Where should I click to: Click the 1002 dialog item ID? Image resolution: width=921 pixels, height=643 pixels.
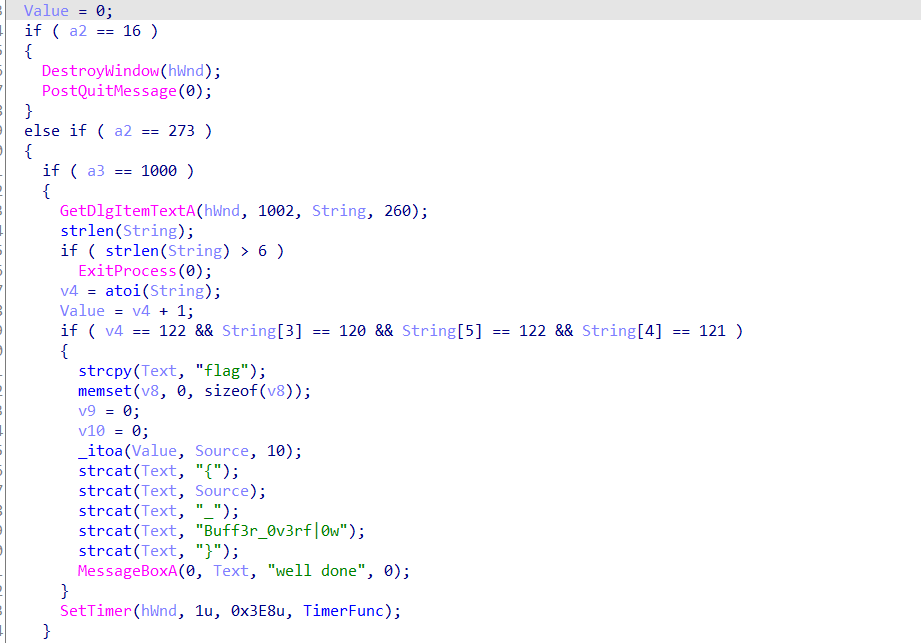[276, 211]
